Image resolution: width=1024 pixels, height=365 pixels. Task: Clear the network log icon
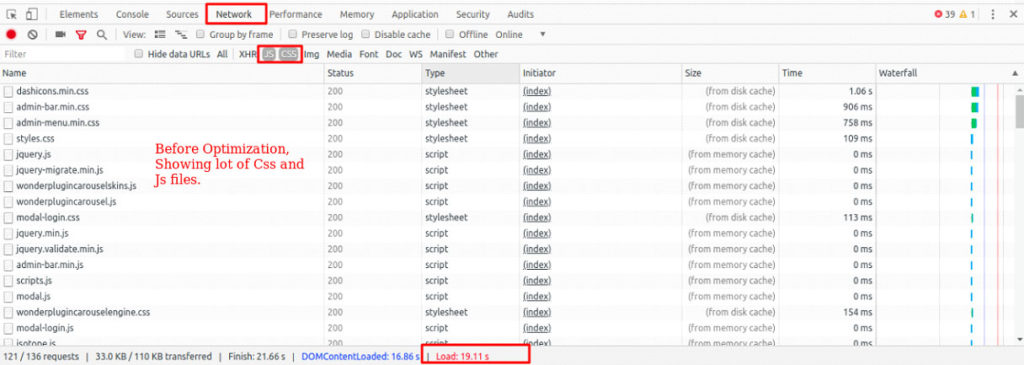32,35
